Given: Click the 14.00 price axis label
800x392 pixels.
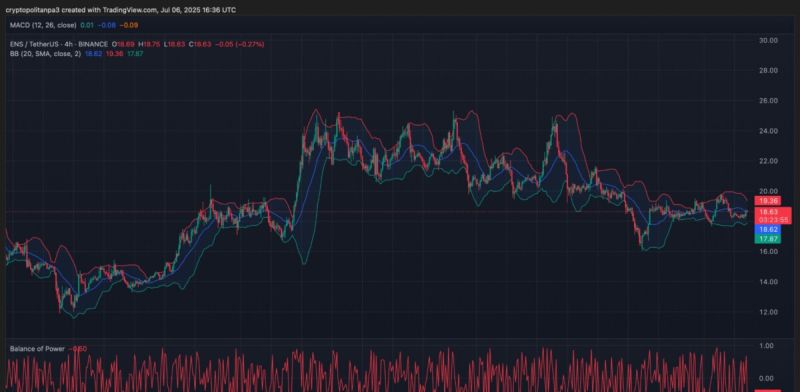Looking at the screenshot, I should tap(768, 281).
